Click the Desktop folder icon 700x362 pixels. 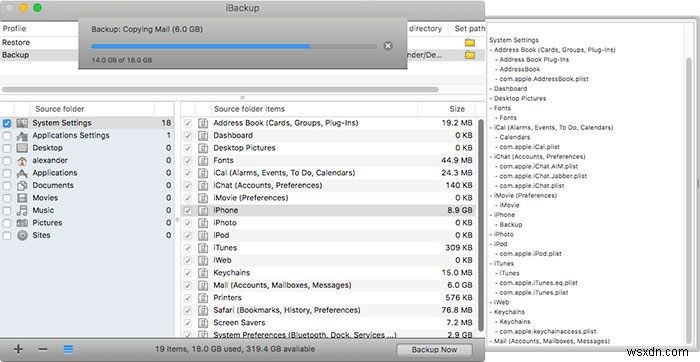click(22, 148)
